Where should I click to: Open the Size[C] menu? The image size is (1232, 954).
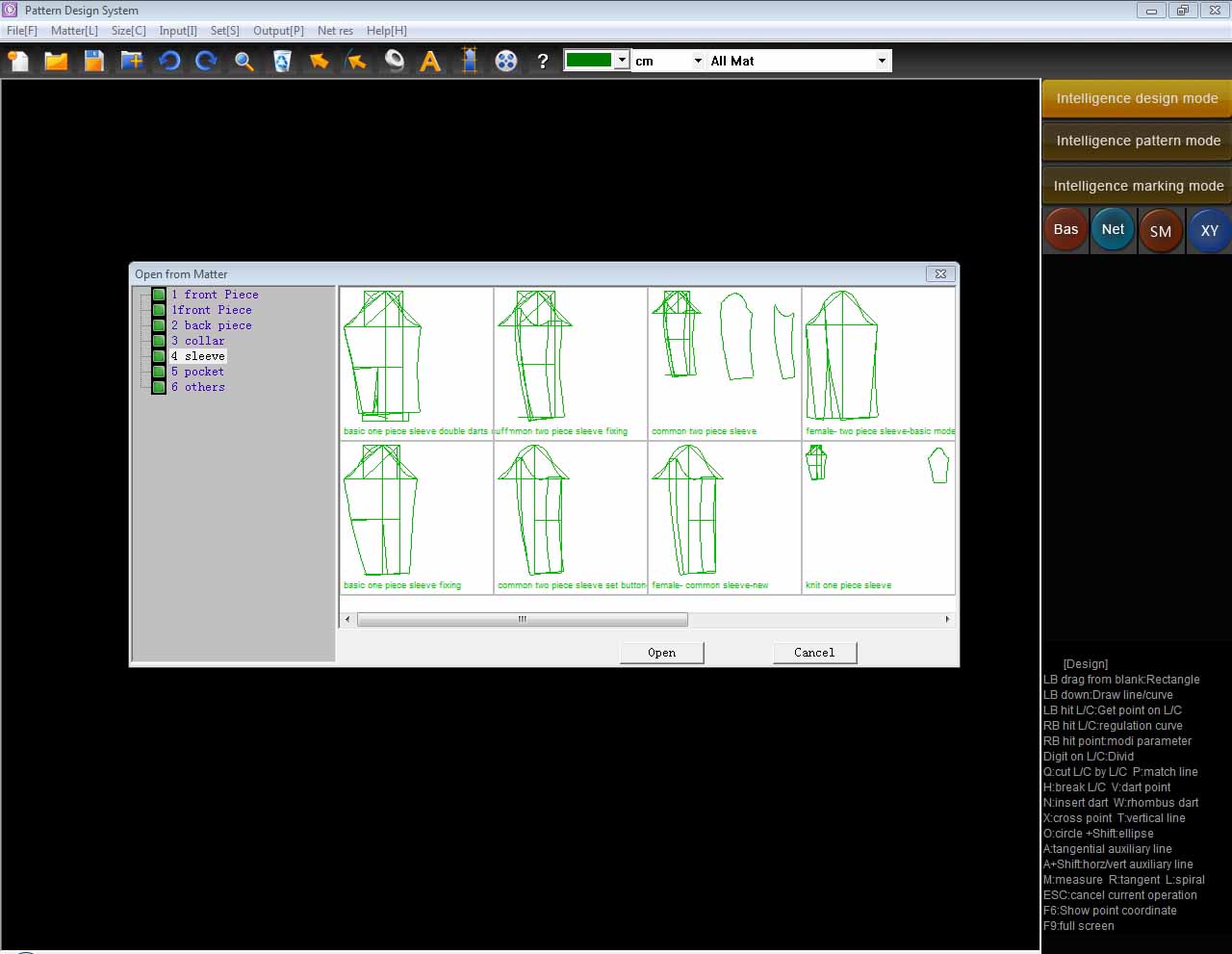pyautogui.click(x=128, y=31)
